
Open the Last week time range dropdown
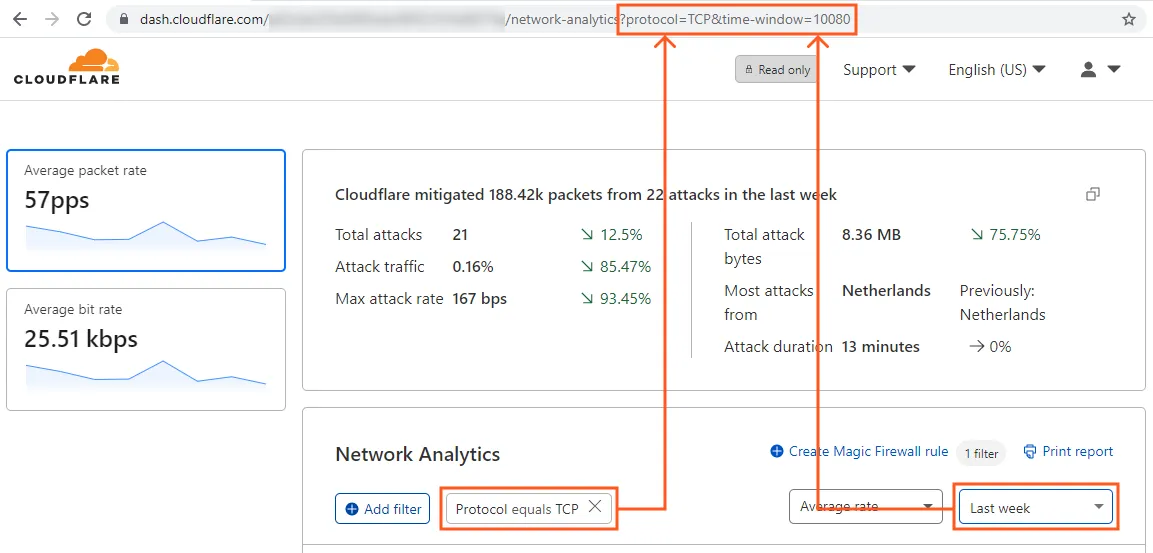[1034, 507]
